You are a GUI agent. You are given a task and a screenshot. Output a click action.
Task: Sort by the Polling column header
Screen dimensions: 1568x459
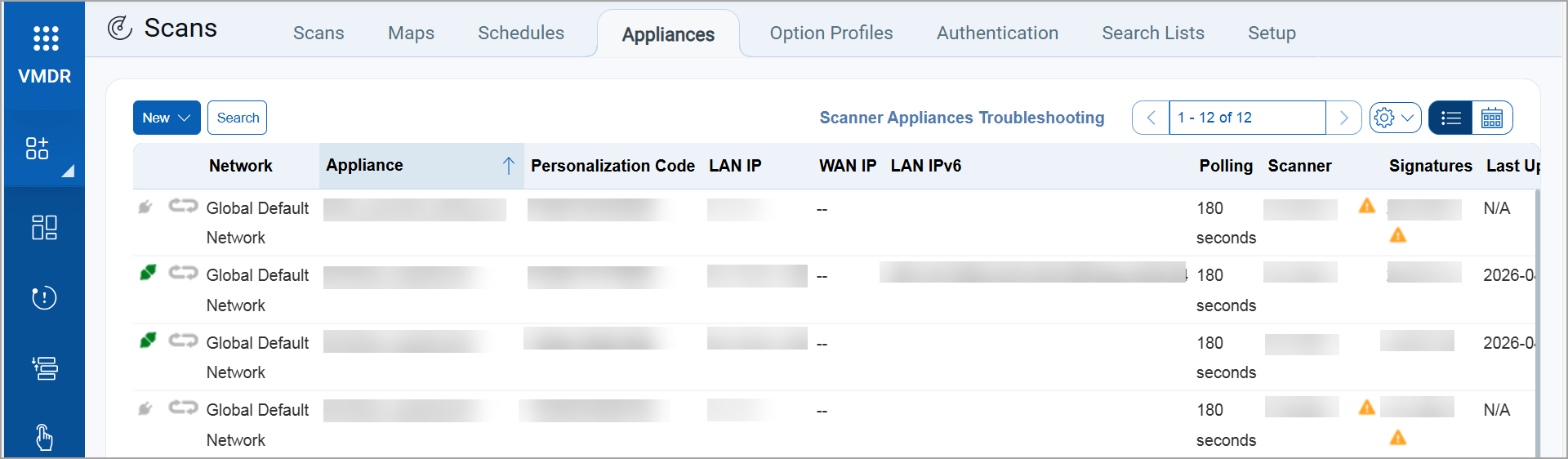[1226, 166]
